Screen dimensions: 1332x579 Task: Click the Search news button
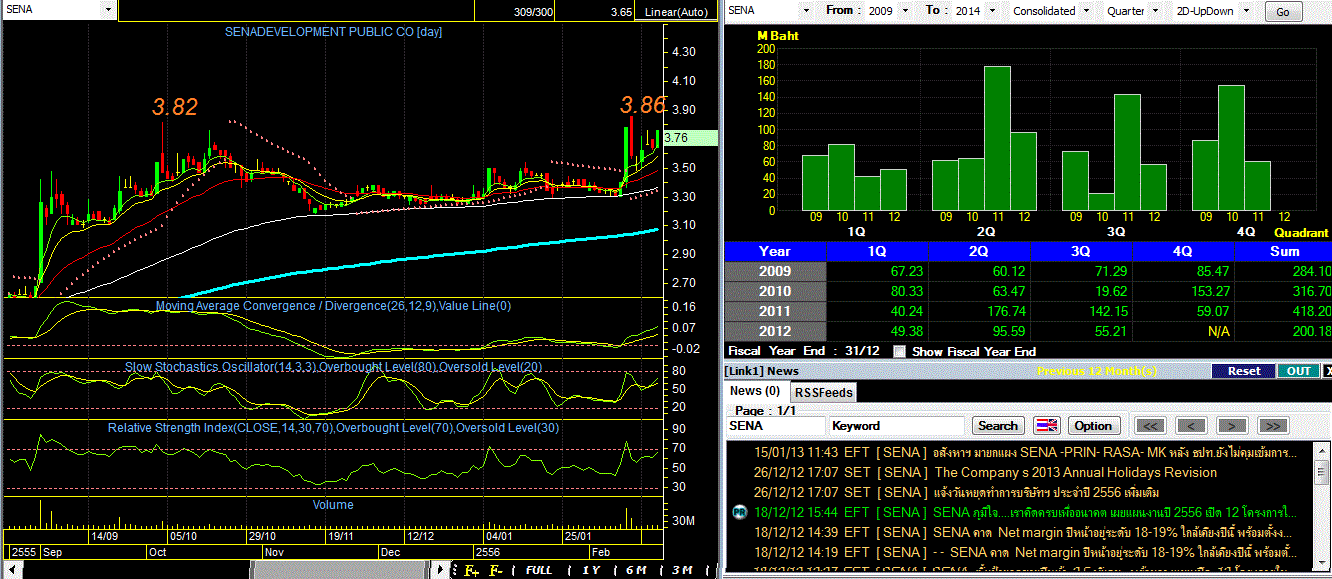pyautogui.click(x=997, y=426)
